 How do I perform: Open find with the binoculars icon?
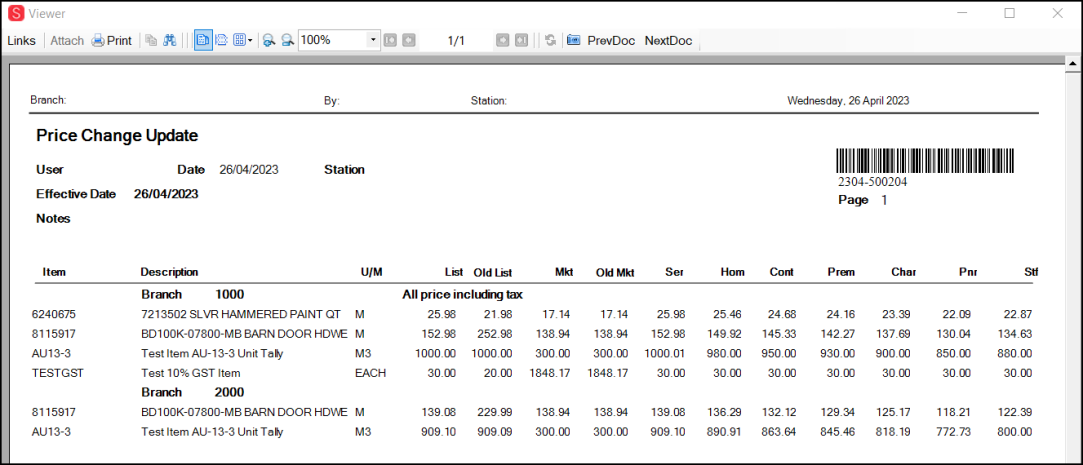click(x=170, y=41)
